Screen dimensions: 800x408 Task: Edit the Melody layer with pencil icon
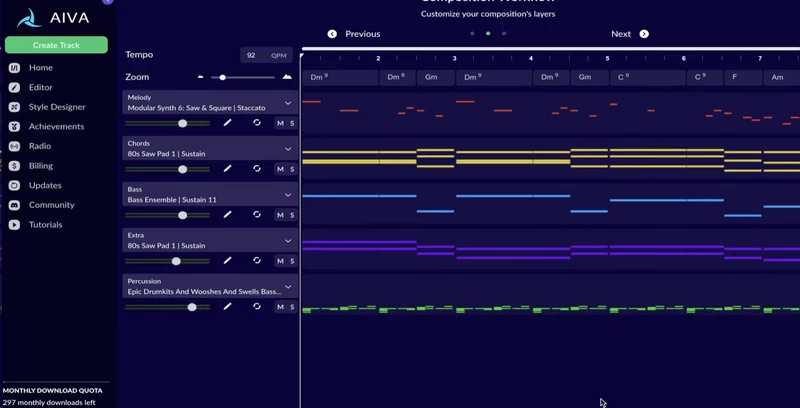(227, 123)
